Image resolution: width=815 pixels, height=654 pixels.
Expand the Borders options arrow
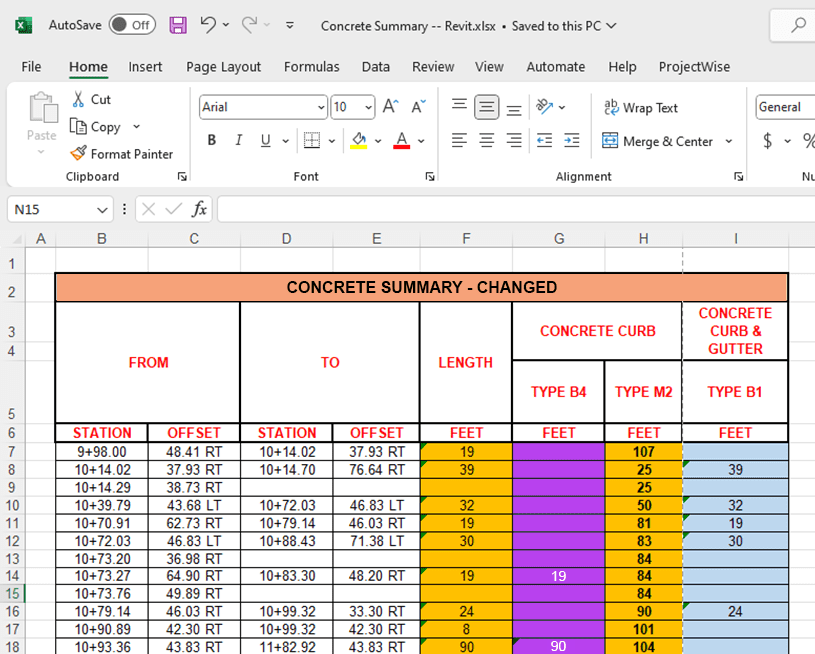[x=332, y=141]
